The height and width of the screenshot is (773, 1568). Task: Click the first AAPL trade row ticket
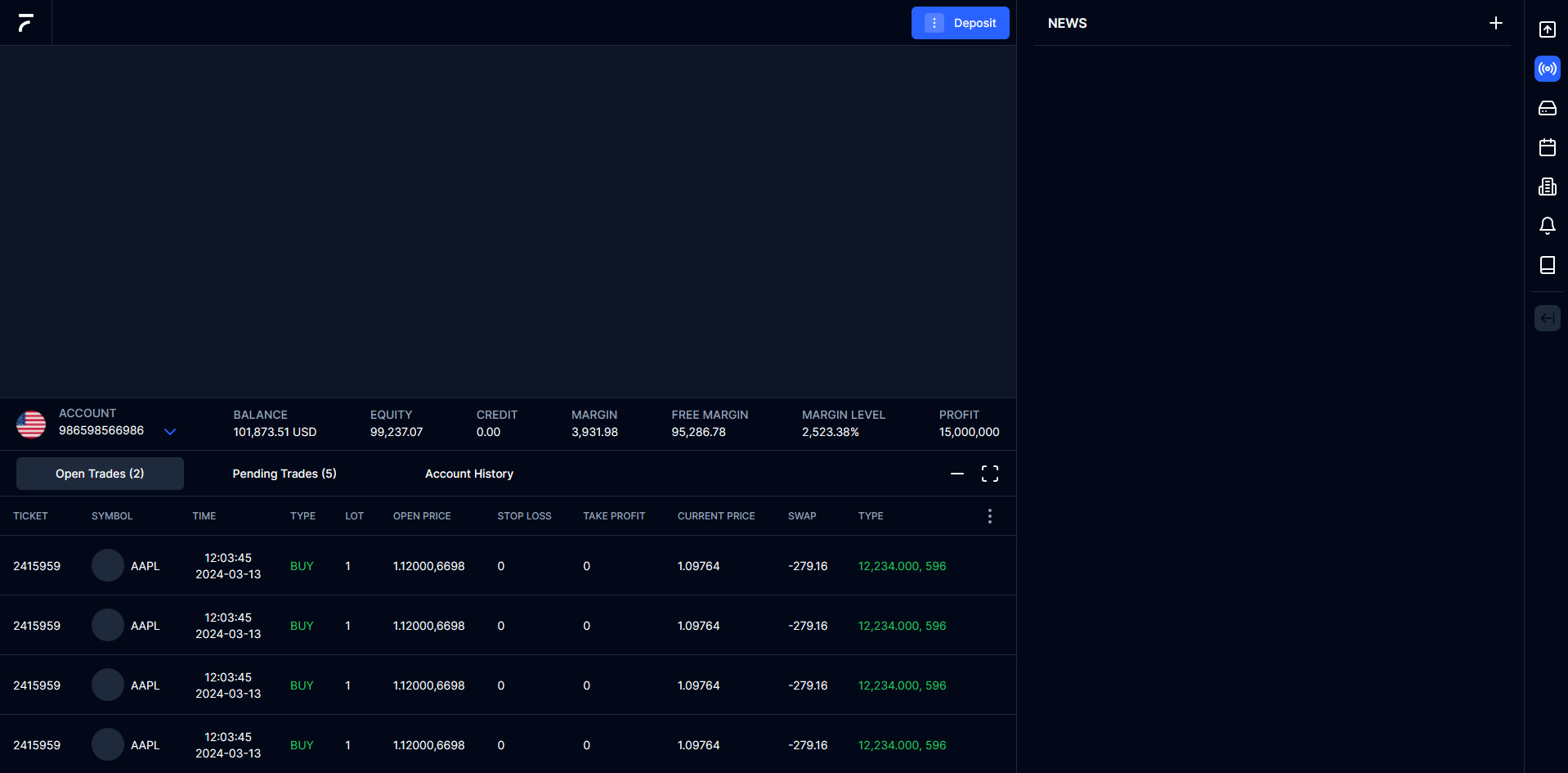(37, 566)
